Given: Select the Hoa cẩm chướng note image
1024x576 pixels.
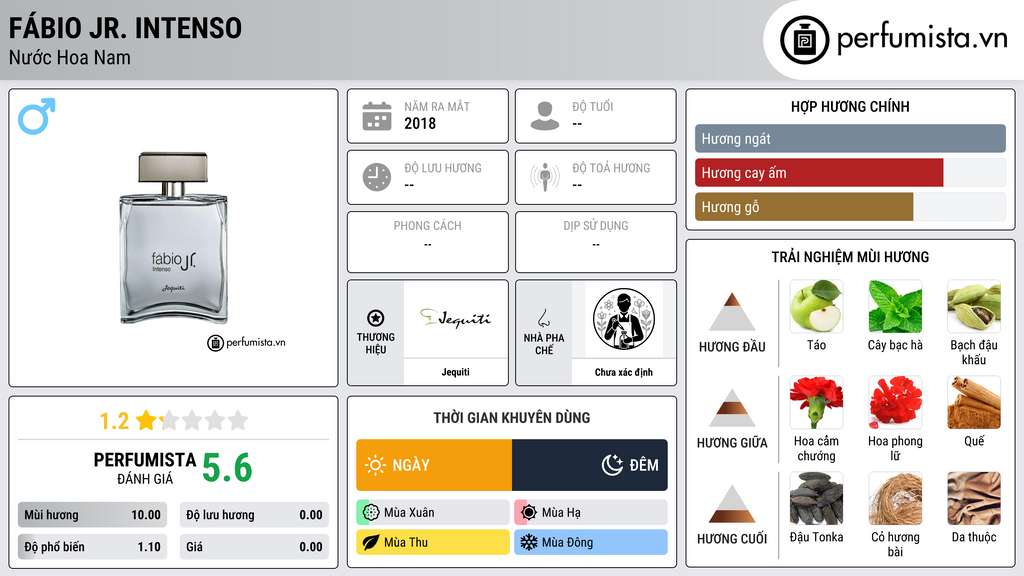Looking at the screenshot, I should (x=816, y=402).
